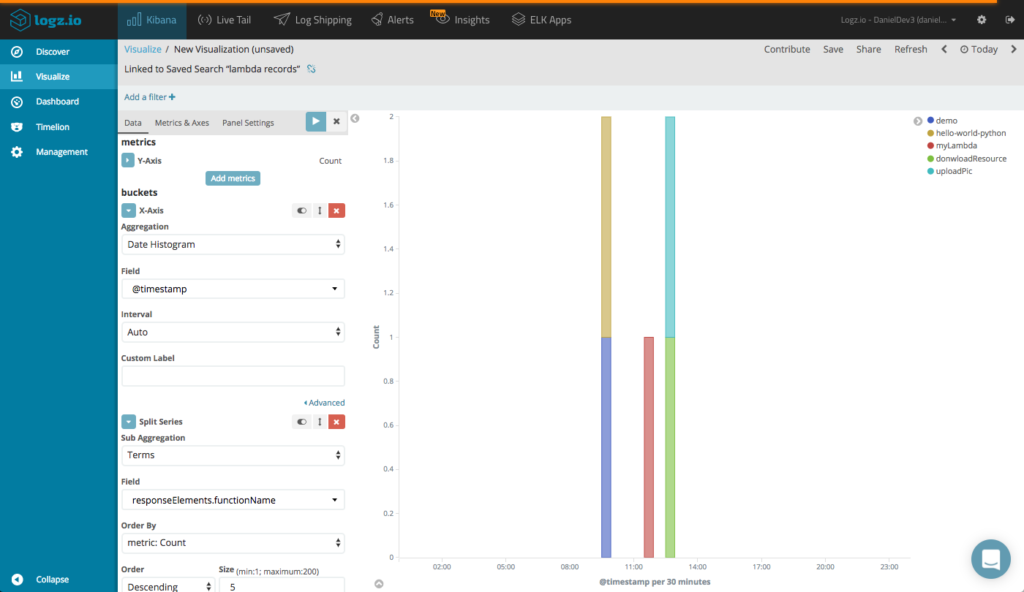The width and height of the screenshot is (1024, 592).
Task: Expand the Y-Axis metric section
Action: point(128,160)
